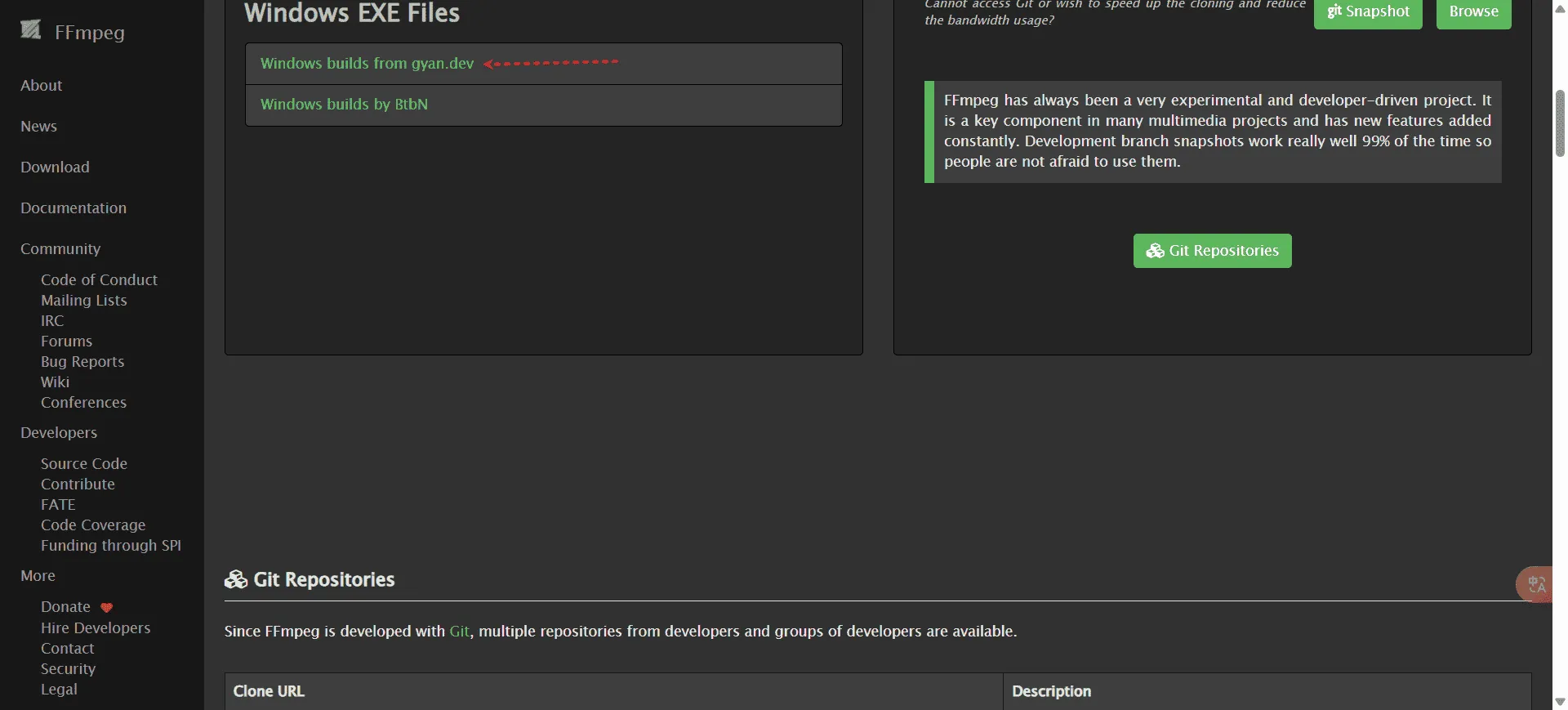
Task: Click the Git Repositories section heading
Action: click(x=310, y=579)
